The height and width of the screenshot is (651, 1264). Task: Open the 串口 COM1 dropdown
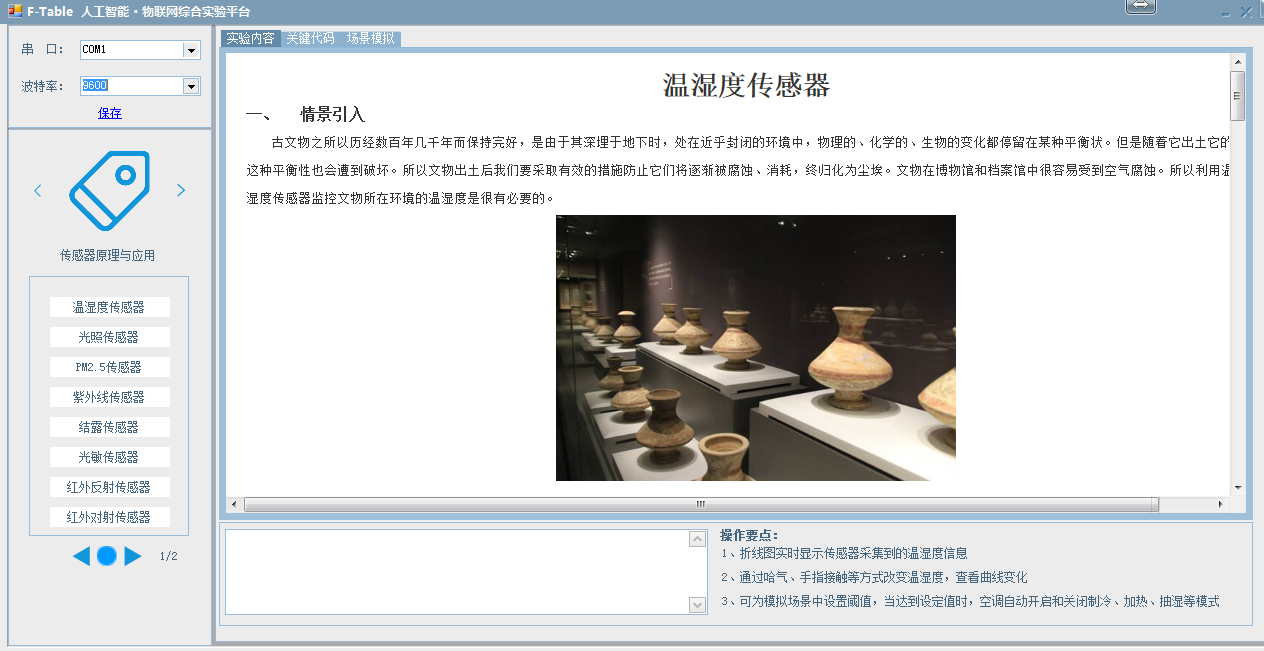pyautogui.click(x=190, y=50)
